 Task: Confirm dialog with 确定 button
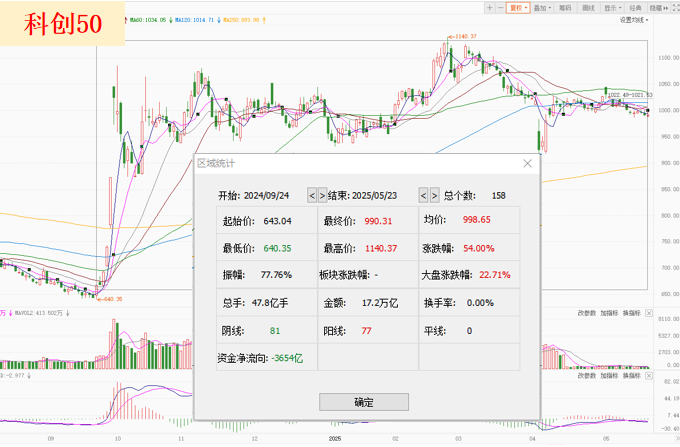(x=364, y=402)
